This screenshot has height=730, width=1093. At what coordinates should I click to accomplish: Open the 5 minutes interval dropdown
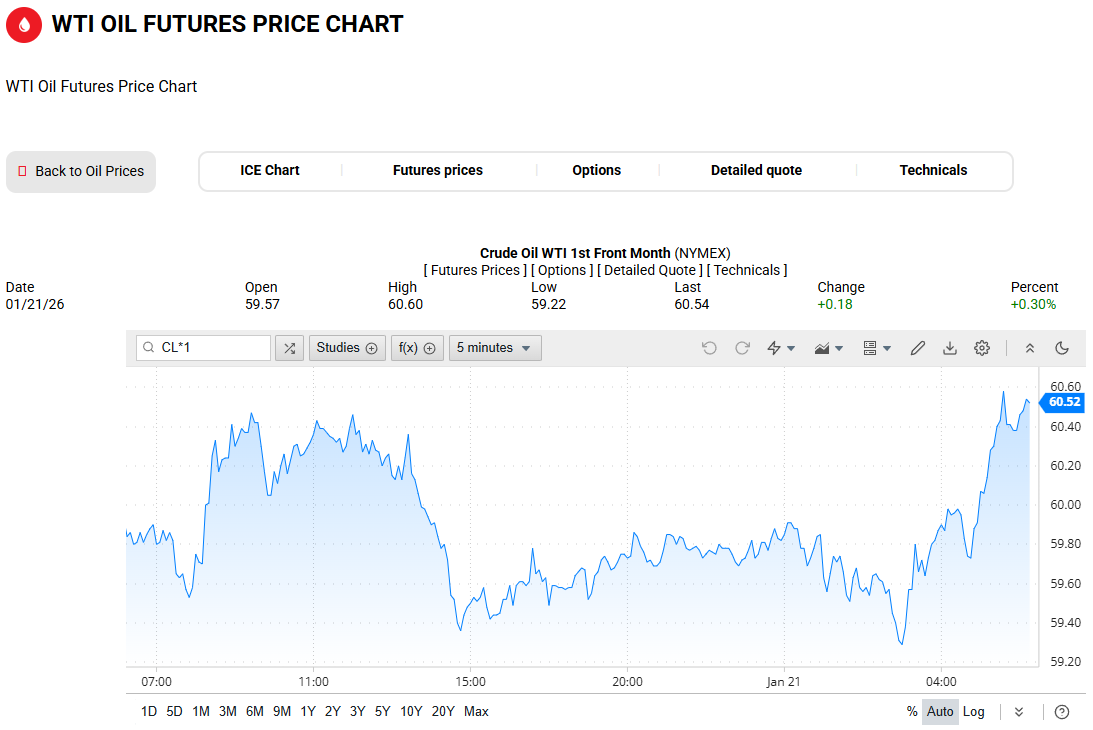(495, 348)
